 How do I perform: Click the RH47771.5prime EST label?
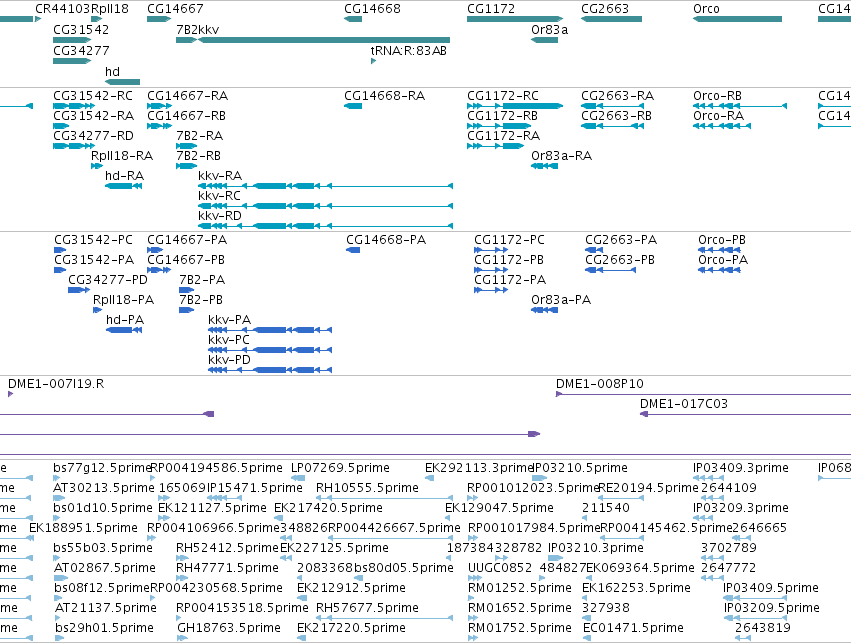227,568
